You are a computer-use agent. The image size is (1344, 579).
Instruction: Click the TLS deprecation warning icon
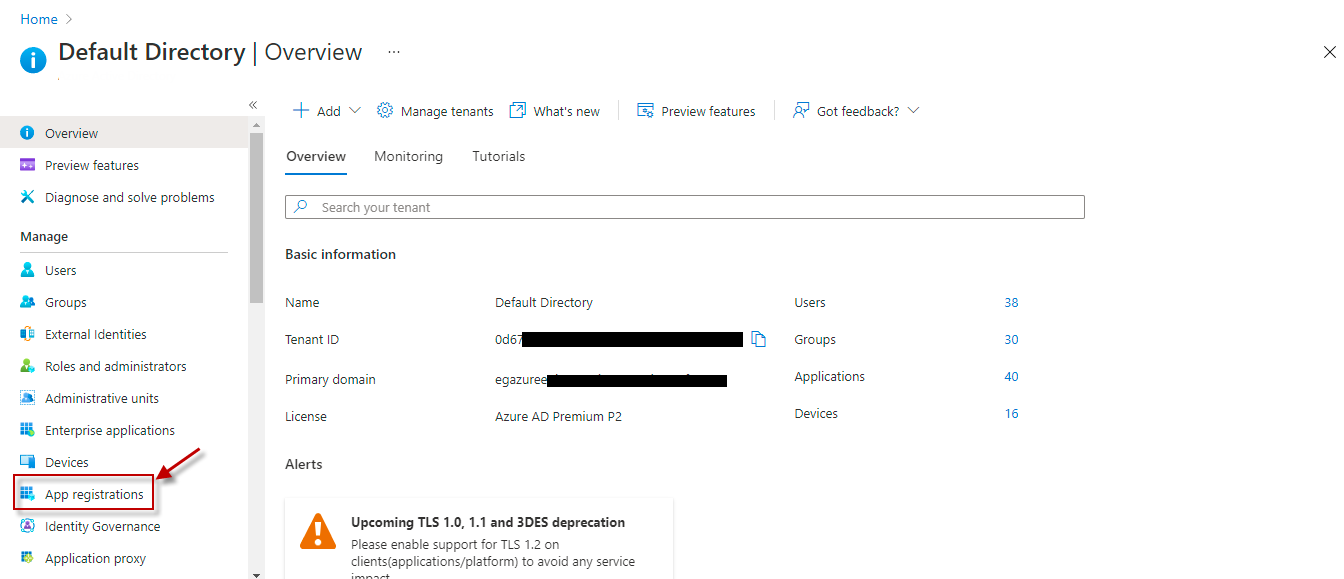[x=318, y=530]
